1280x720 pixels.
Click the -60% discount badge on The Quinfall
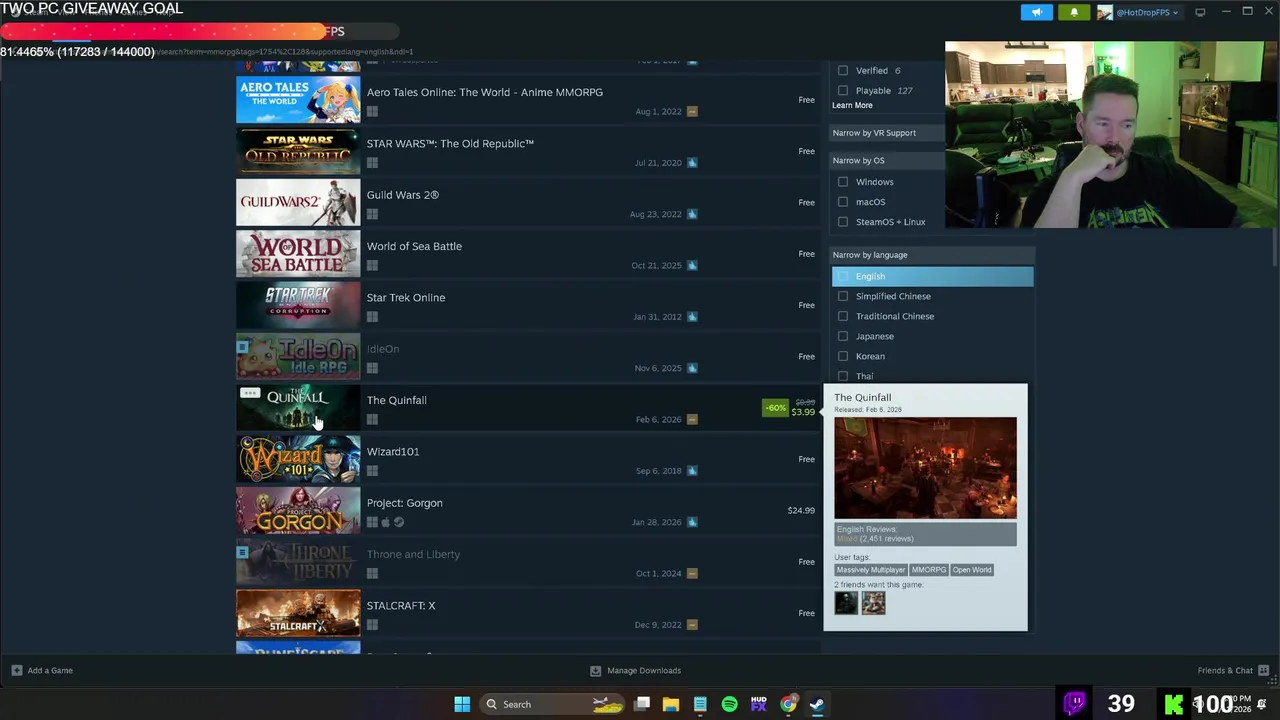775,408
